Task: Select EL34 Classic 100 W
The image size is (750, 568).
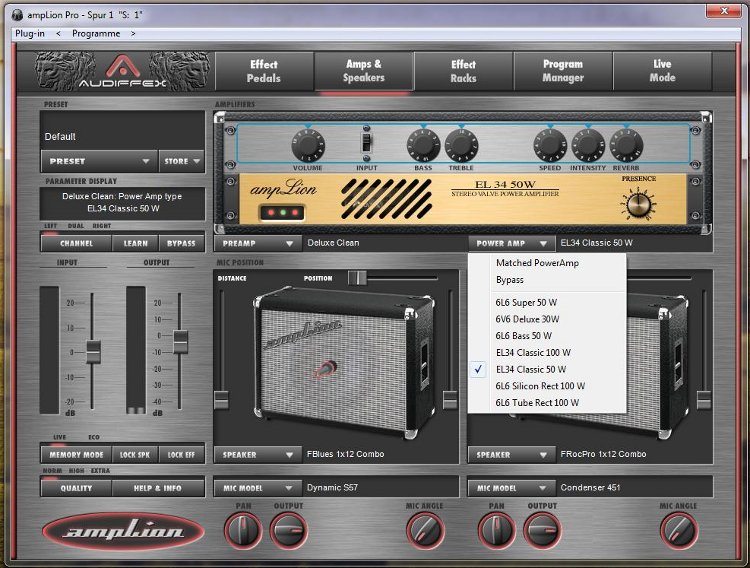Action: point(547,353)
